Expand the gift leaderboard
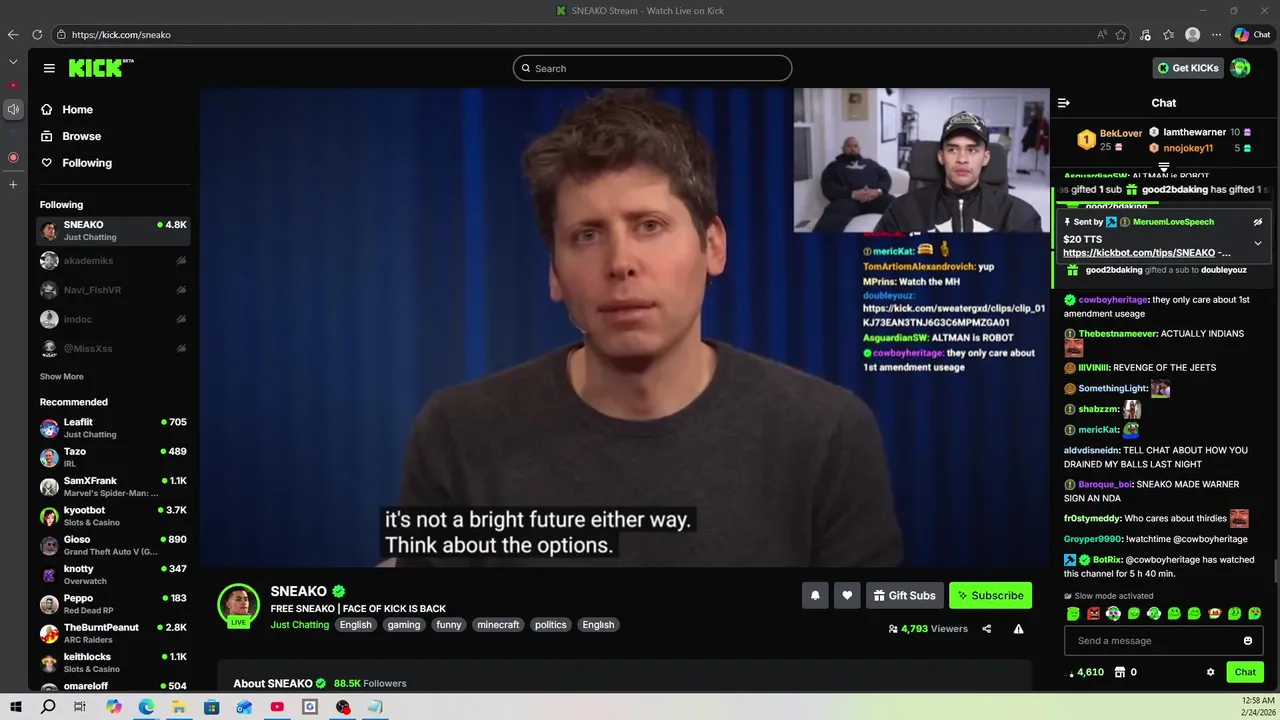 tap(1164, 167)
